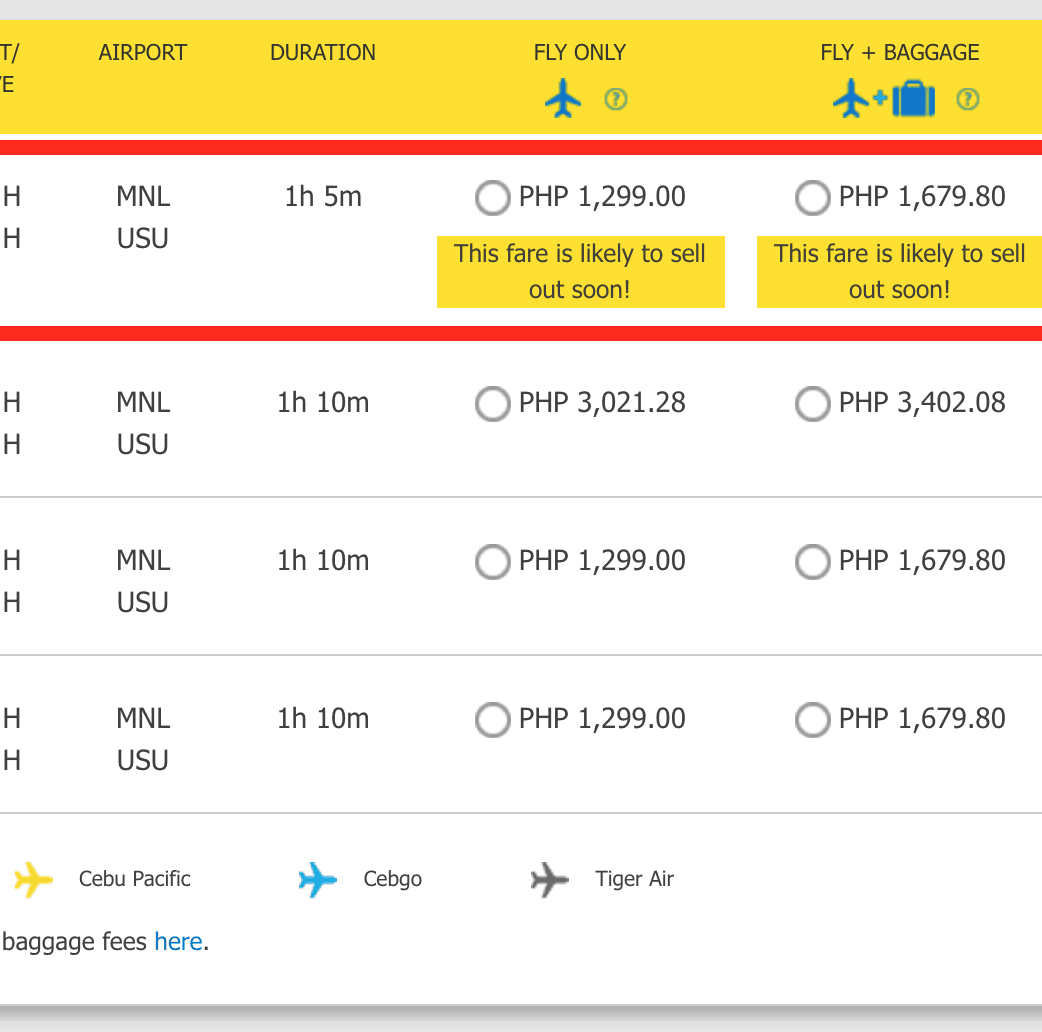Open the Fly Only help question mark

point(616,99)
